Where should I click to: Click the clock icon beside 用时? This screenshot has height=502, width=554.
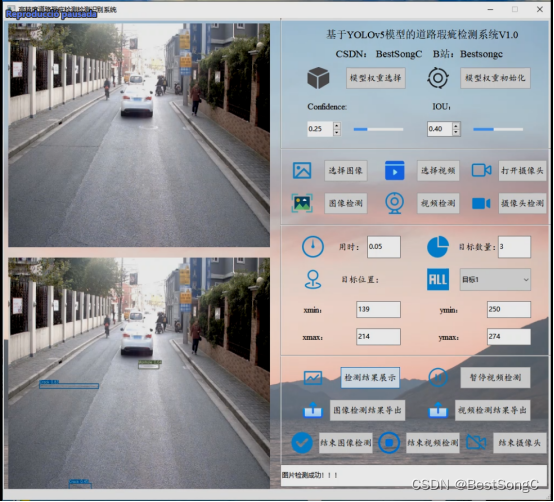pyautogui.click(x=313, y=247)
